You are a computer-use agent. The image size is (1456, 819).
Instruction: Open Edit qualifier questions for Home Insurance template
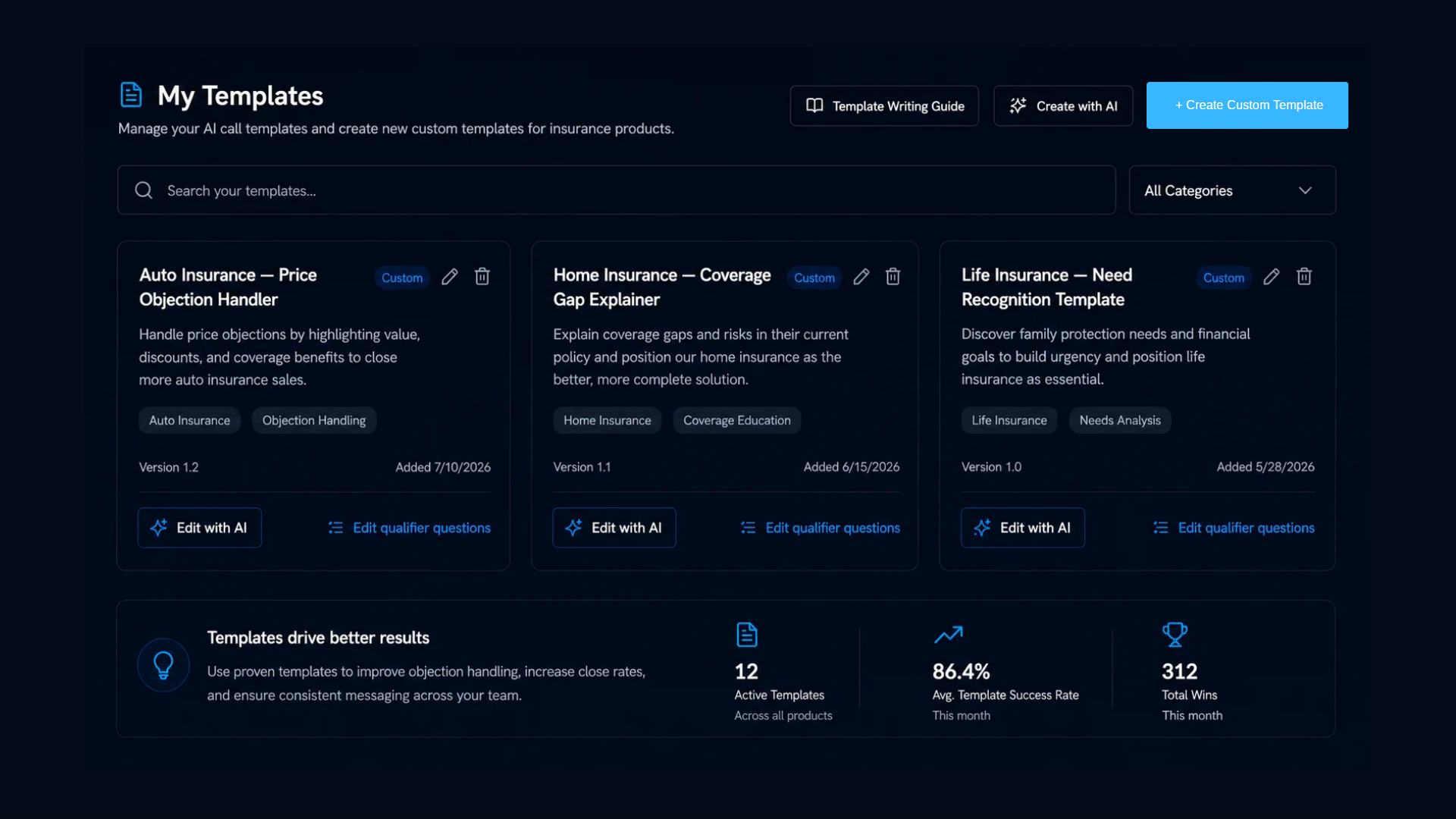click(821, 528)
